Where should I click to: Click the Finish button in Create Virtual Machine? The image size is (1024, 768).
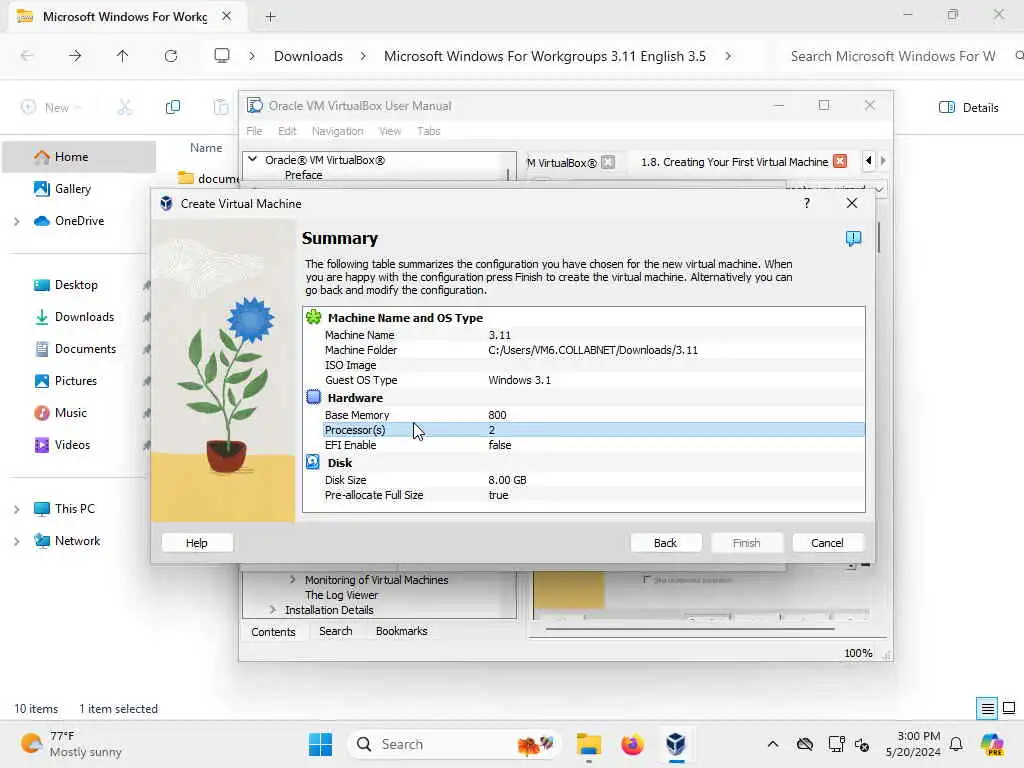[746, 543]
